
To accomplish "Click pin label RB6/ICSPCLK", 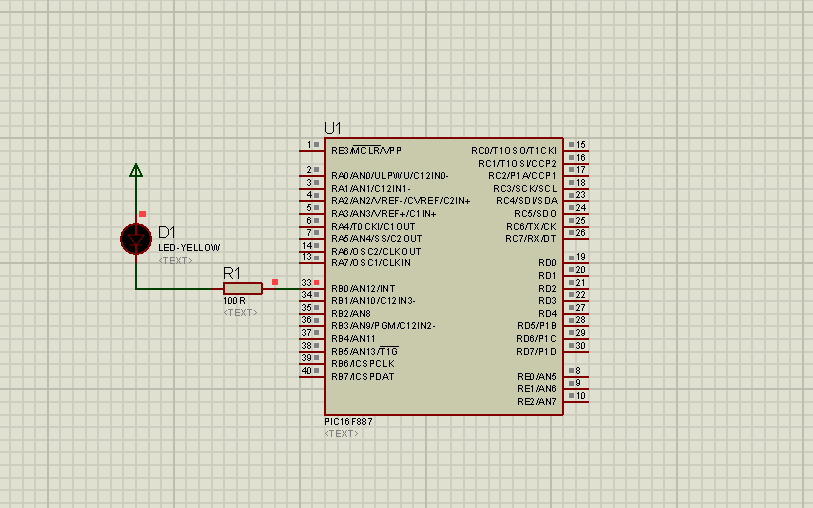I will click(363, 363).
